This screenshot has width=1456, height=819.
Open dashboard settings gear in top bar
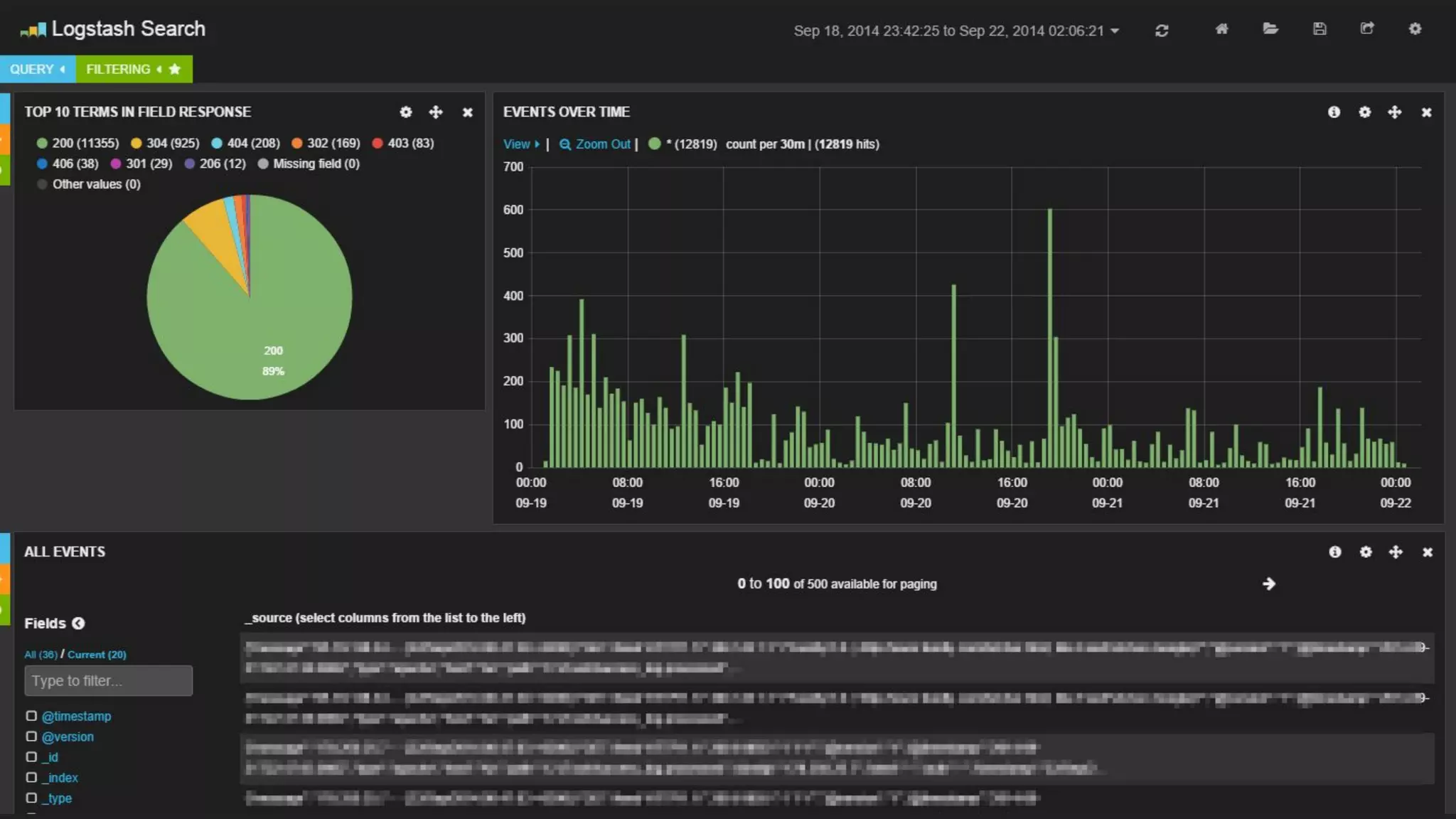[1415, 29]
